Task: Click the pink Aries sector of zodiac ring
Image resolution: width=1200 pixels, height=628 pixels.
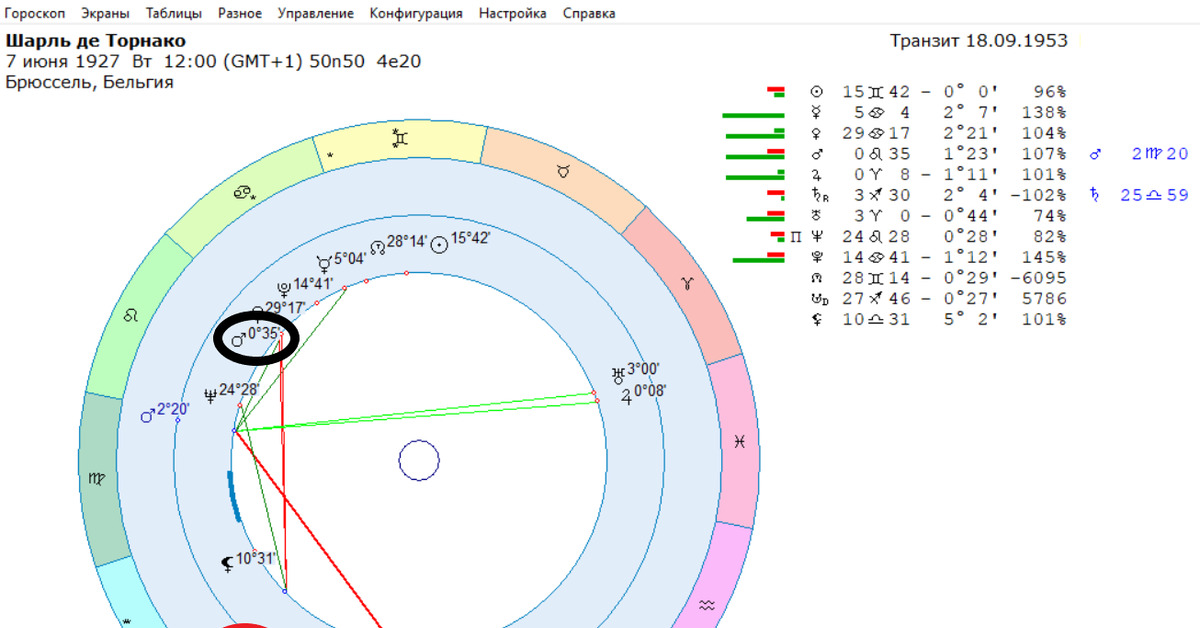Action: click(x=685, y=286)
